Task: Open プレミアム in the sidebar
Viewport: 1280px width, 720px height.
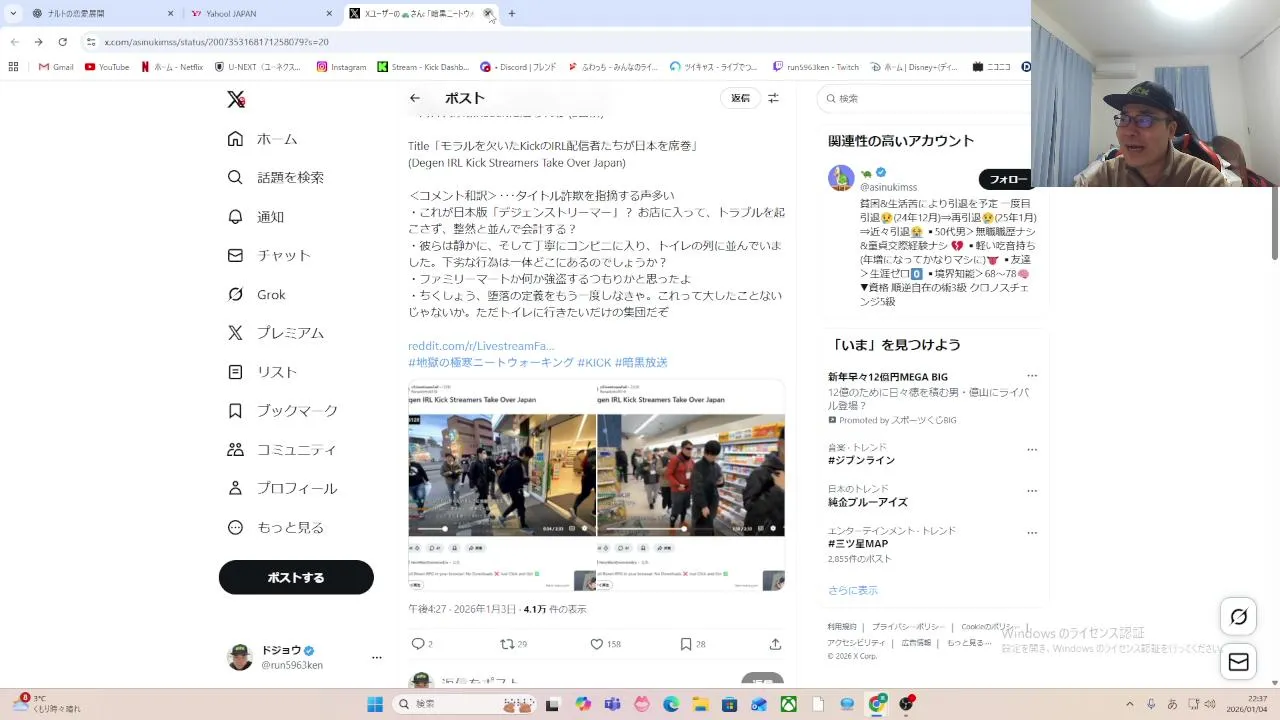Action: tap(275, 333)
